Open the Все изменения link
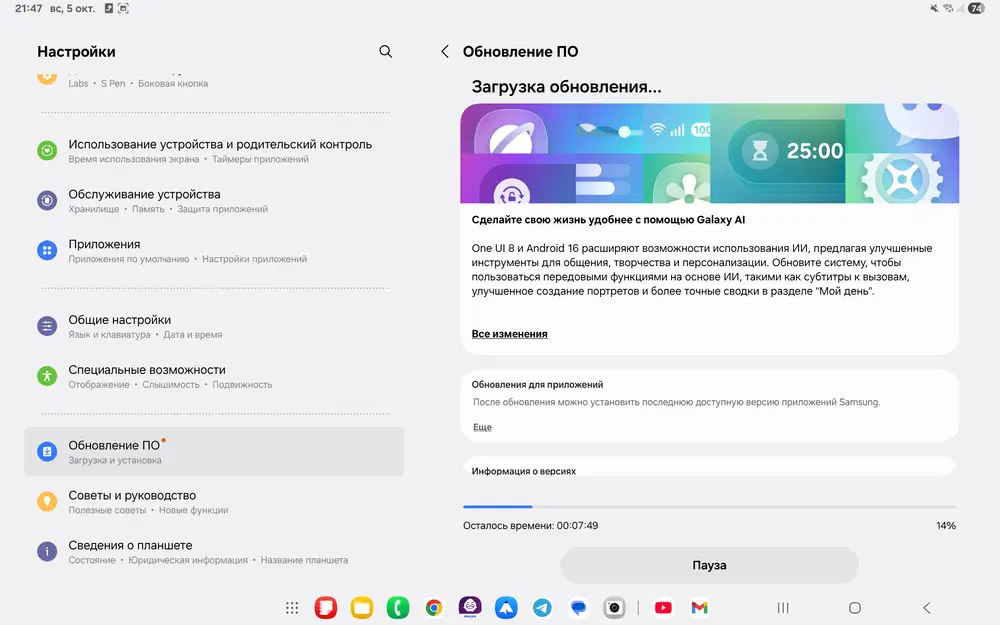The image size is (1000, 625). pos(509,334)
